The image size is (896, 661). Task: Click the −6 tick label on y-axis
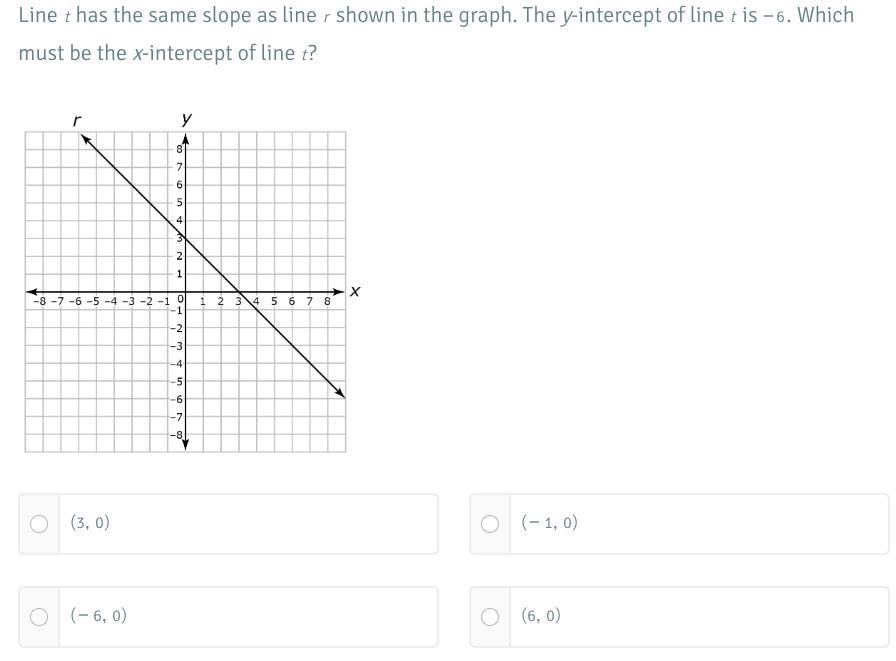[x=176, y=399]
